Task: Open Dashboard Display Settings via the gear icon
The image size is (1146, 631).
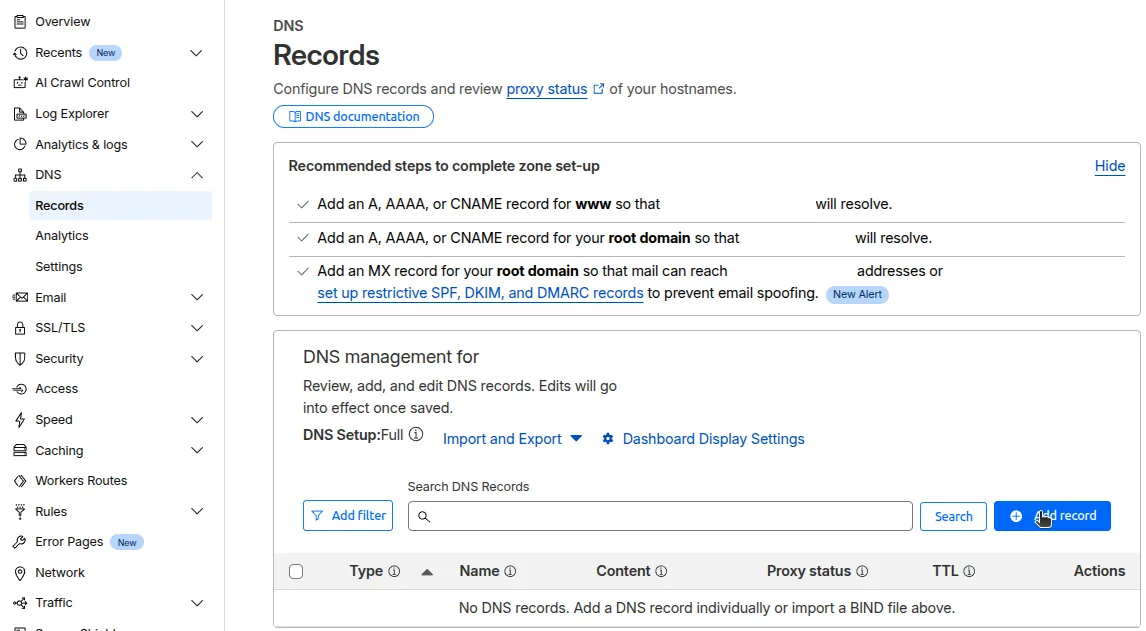Action: click(608, 438)
